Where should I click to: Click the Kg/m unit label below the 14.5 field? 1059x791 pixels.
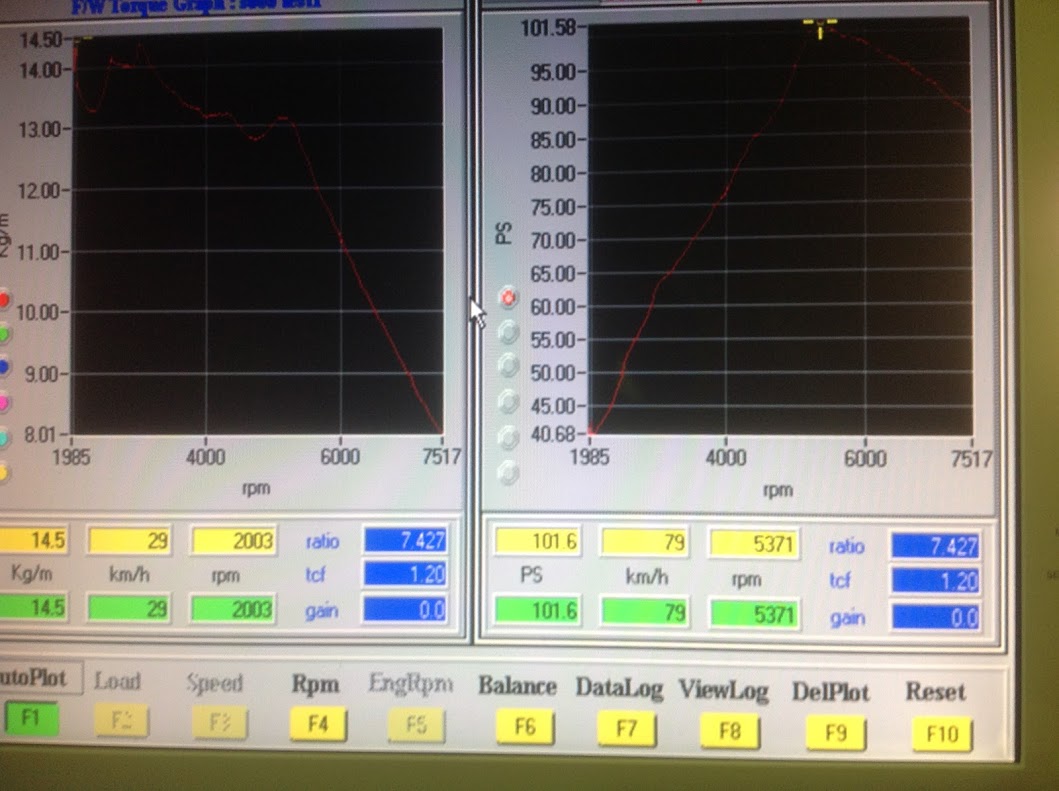(32, 573)
